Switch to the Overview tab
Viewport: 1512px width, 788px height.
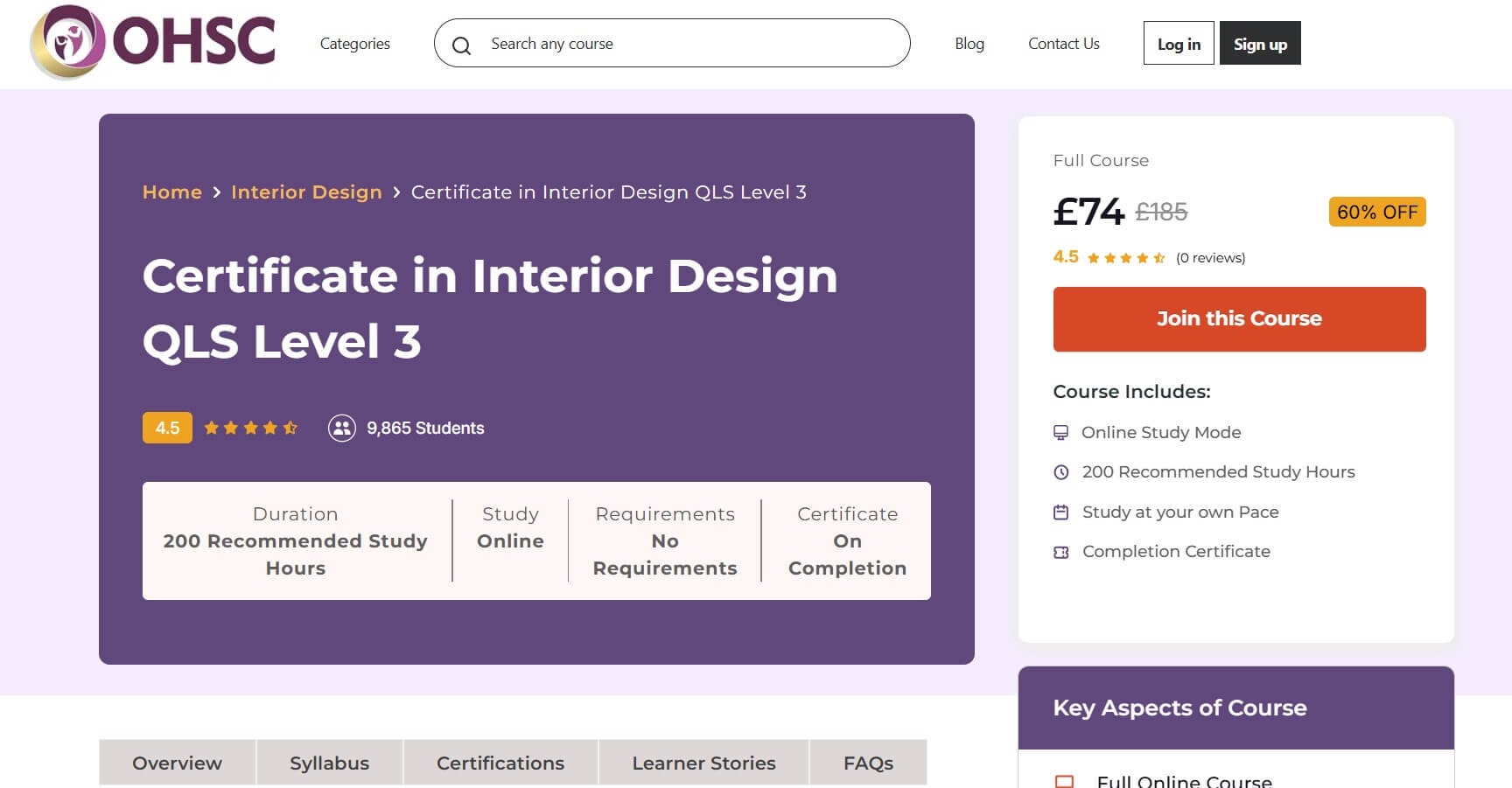tap(177, 763)
